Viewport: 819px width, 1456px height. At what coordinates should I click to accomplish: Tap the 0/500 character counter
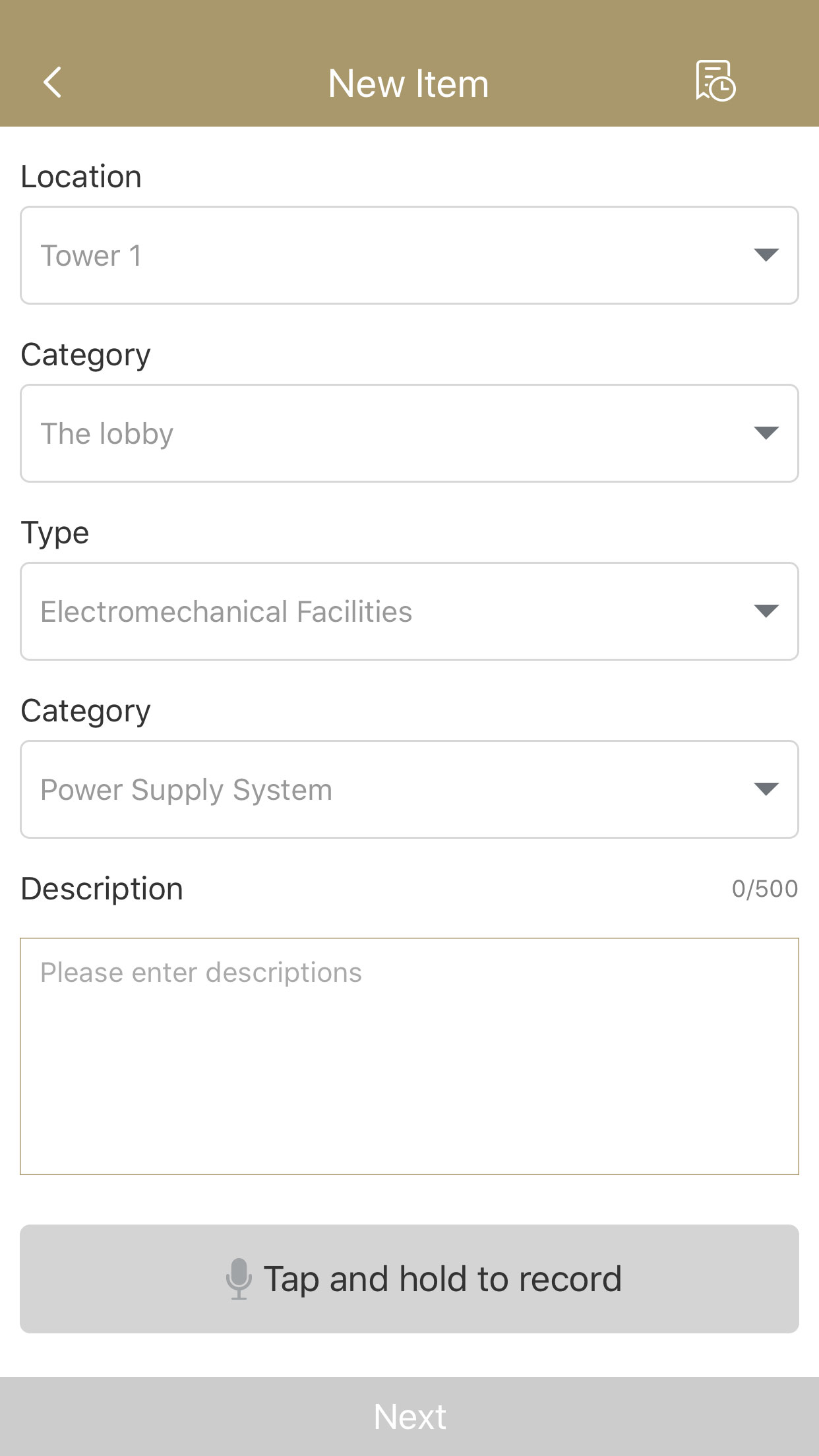pyautogui.click(x=765, y=889)
